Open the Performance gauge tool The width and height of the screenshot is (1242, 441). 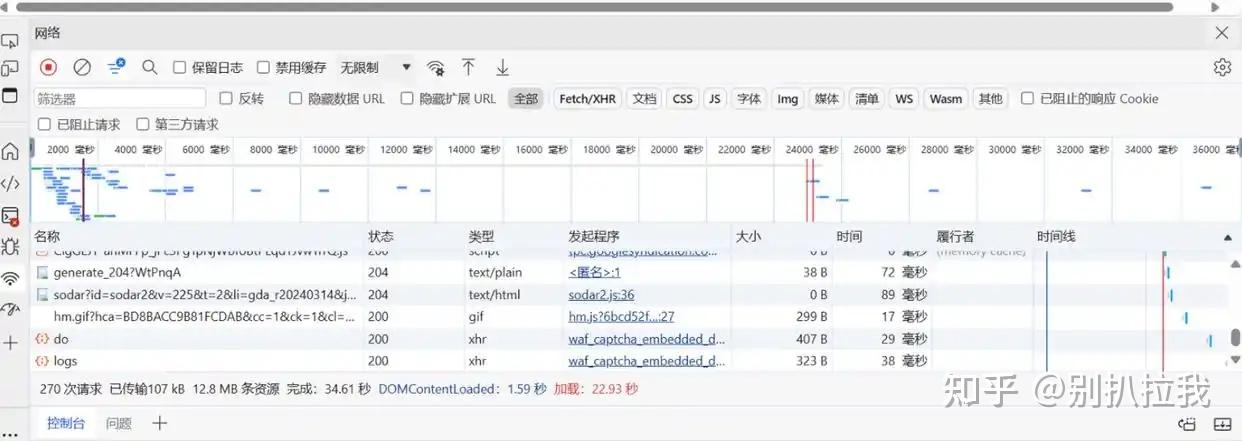pyautogui.click(x=10, y=310)
